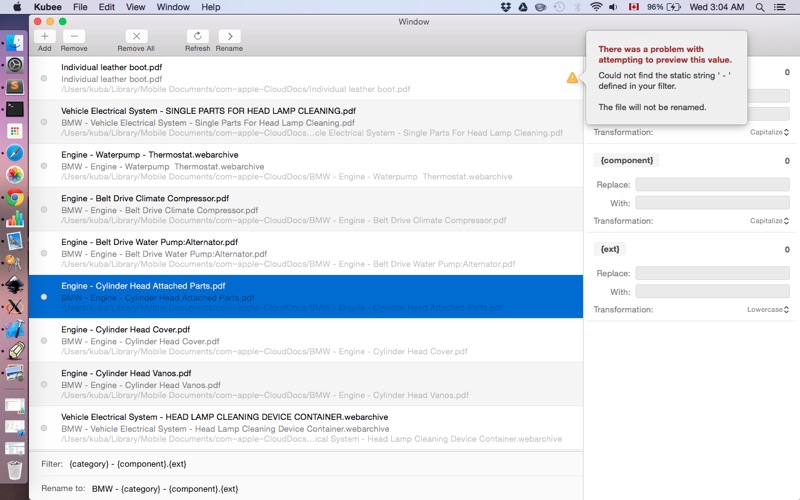800x500 pixels.
Task: Open Terminal from the Dock
Action: (15, 109)
